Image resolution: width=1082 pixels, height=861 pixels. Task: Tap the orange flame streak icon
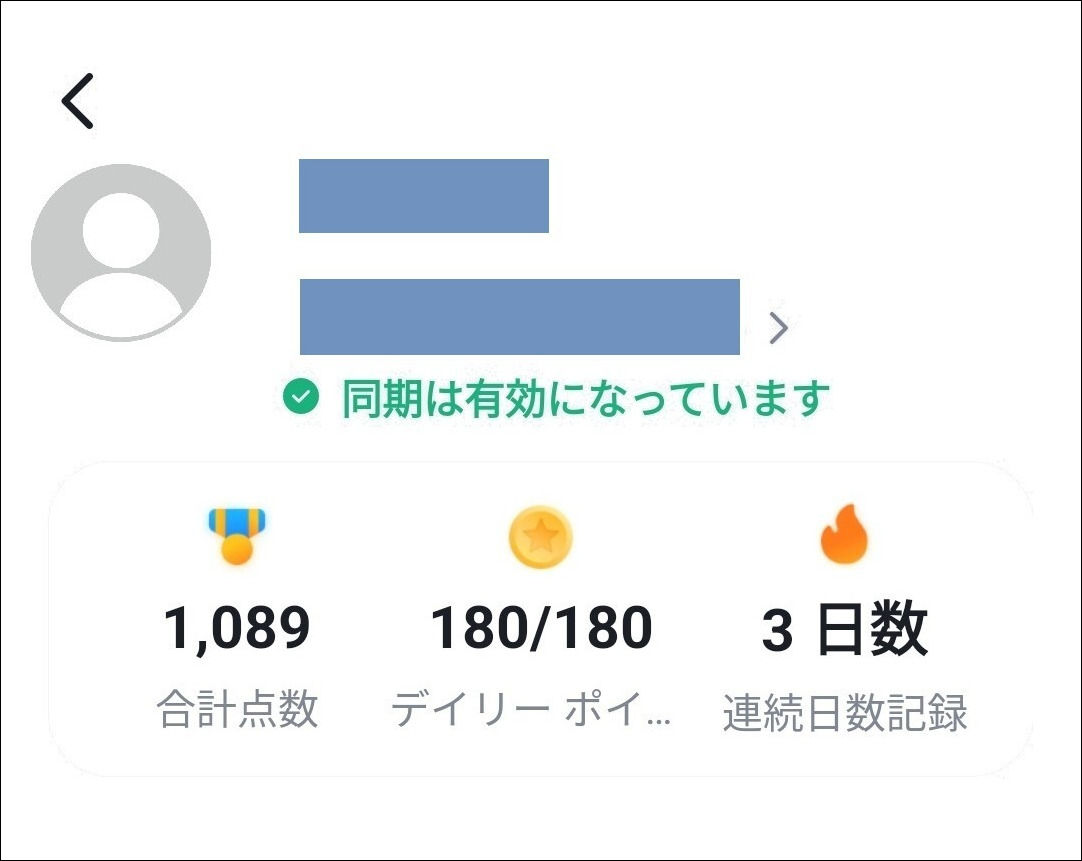pos(844,534)
